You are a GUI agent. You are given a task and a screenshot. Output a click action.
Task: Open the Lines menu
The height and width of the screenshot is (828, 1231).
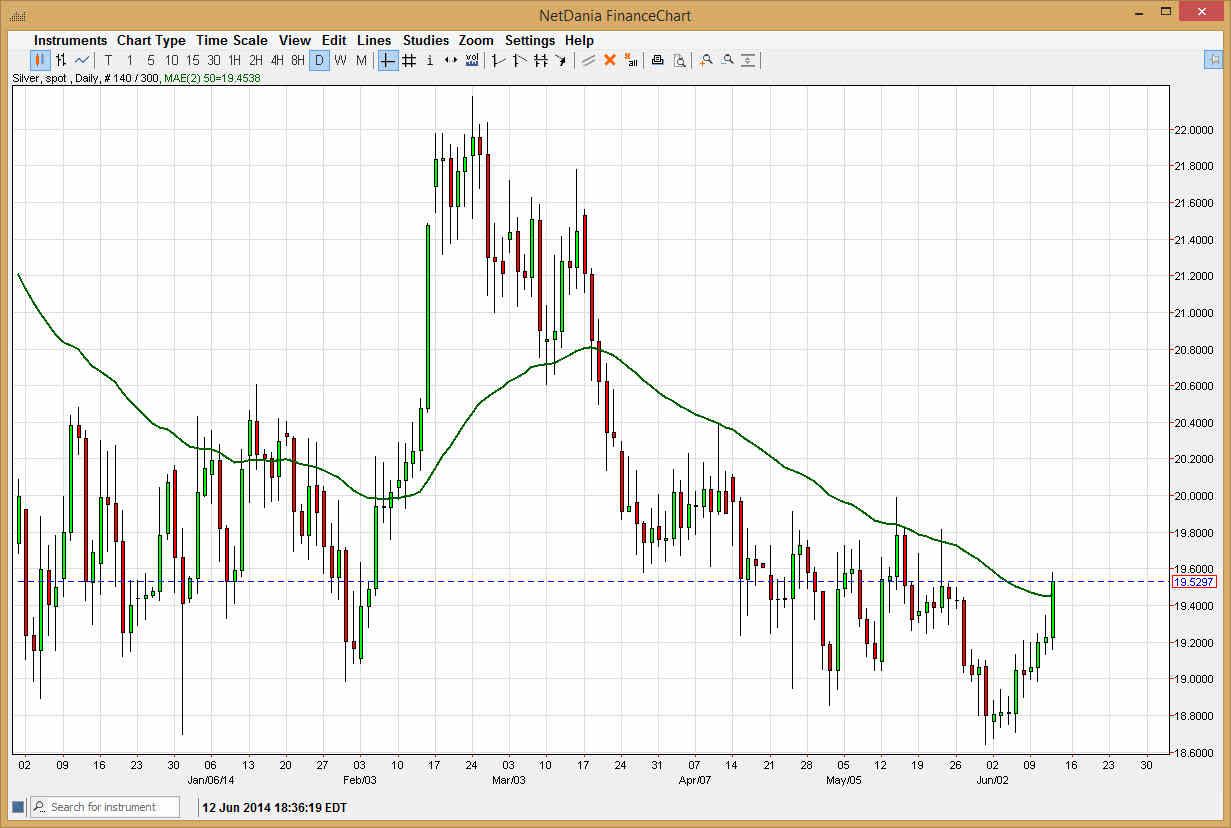pyautogui.click(x=374, y=40)
